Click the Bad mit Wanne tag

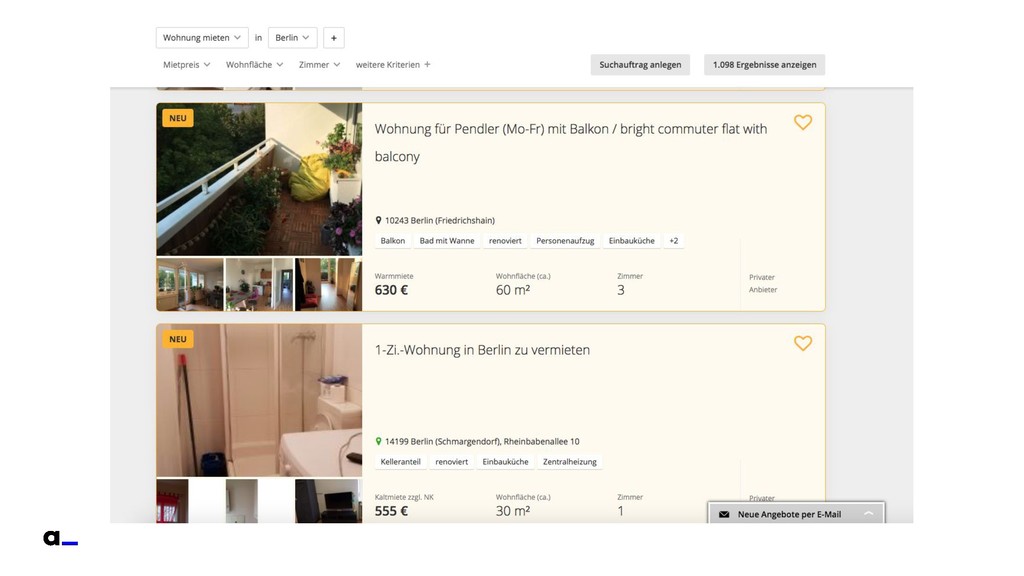point(447,241)
